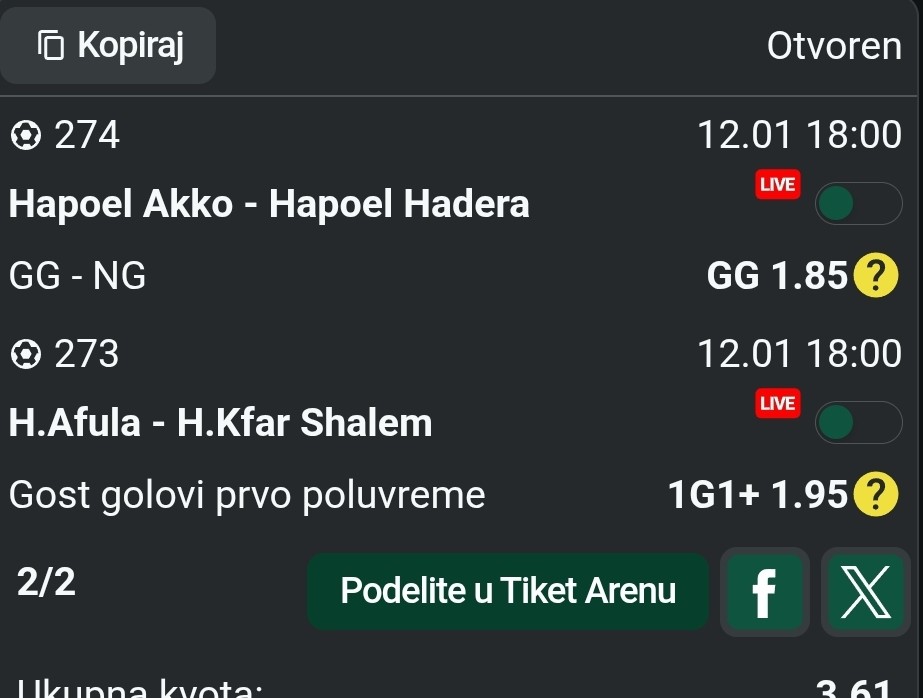Click the 2/2 selections counter
This screenshot has width=923, height=698.
coord(46,582)
